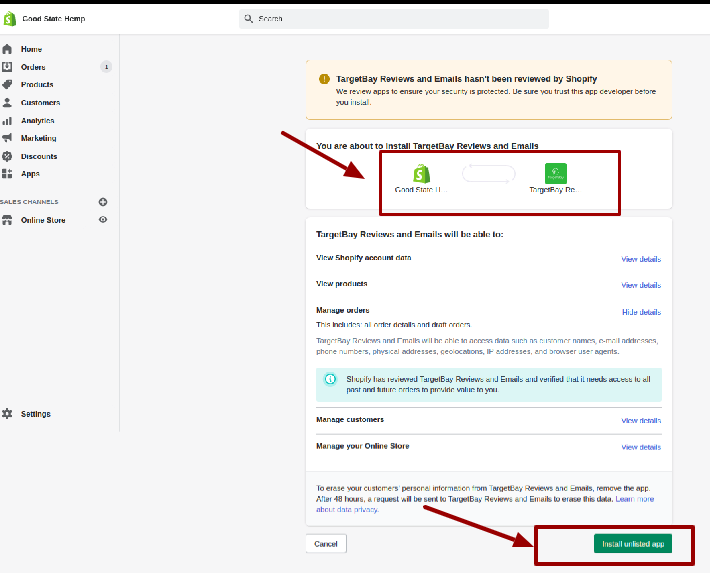Click the Settings gear icon

point(7,414)
